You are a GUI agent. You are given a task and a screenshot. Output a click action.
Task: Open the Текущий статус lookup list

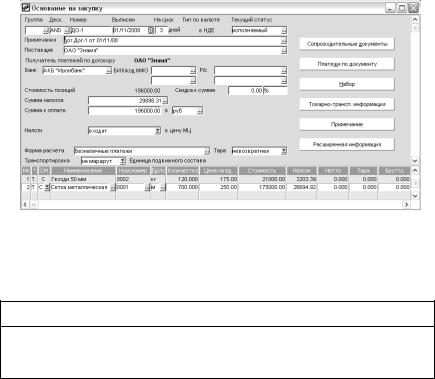[x=284, y=31]
